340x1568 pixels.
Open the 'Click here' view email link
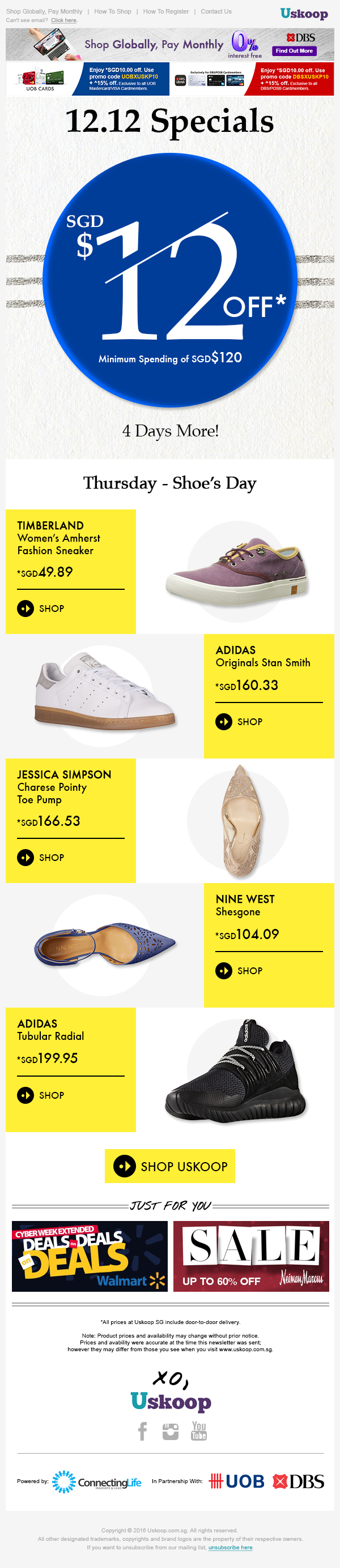click(64, 20)
